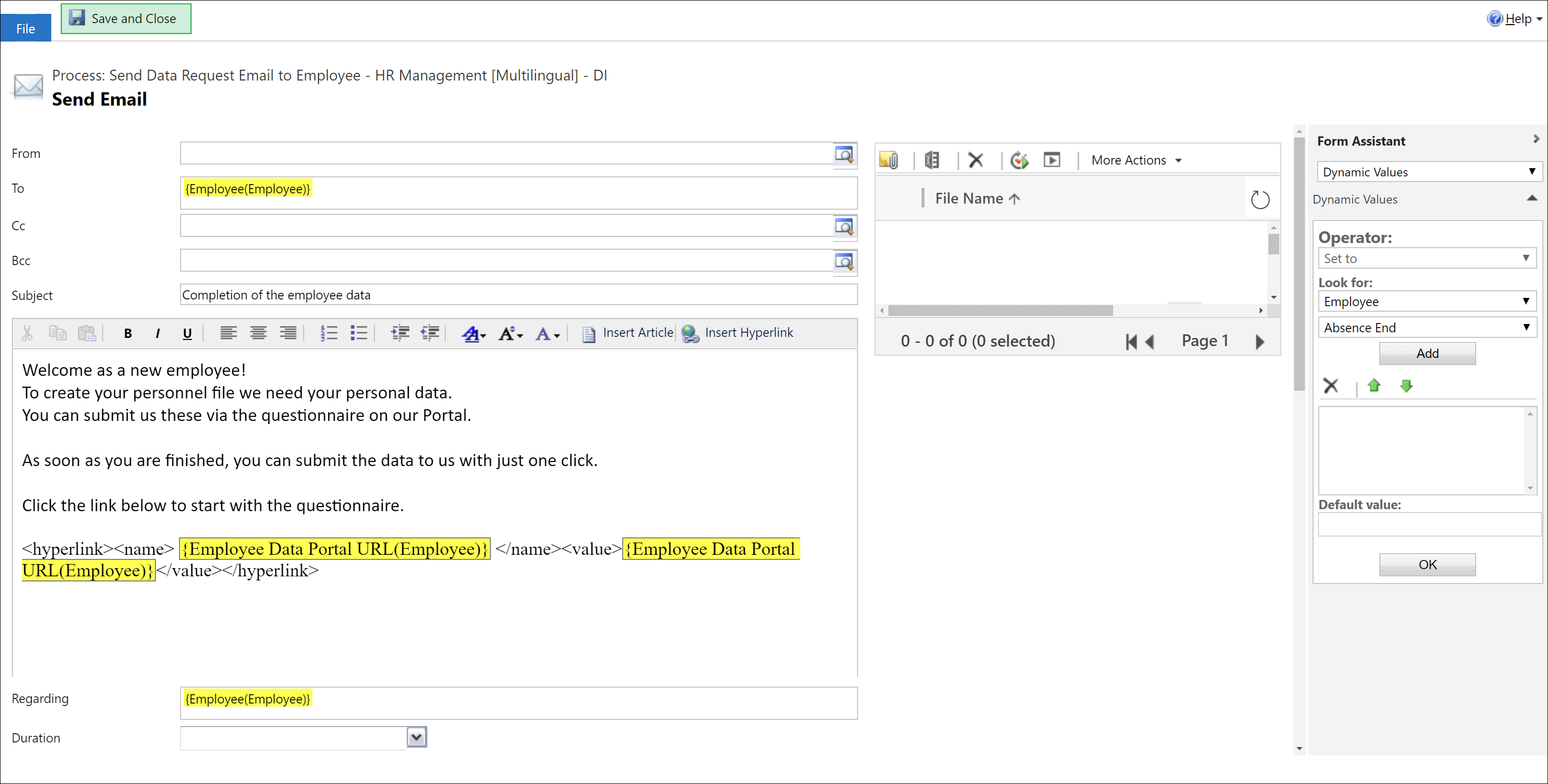Viewport: 1548px width, 784px height.
Task: Click the Copy icon in editor toolbar
Action: pos(57,333)
